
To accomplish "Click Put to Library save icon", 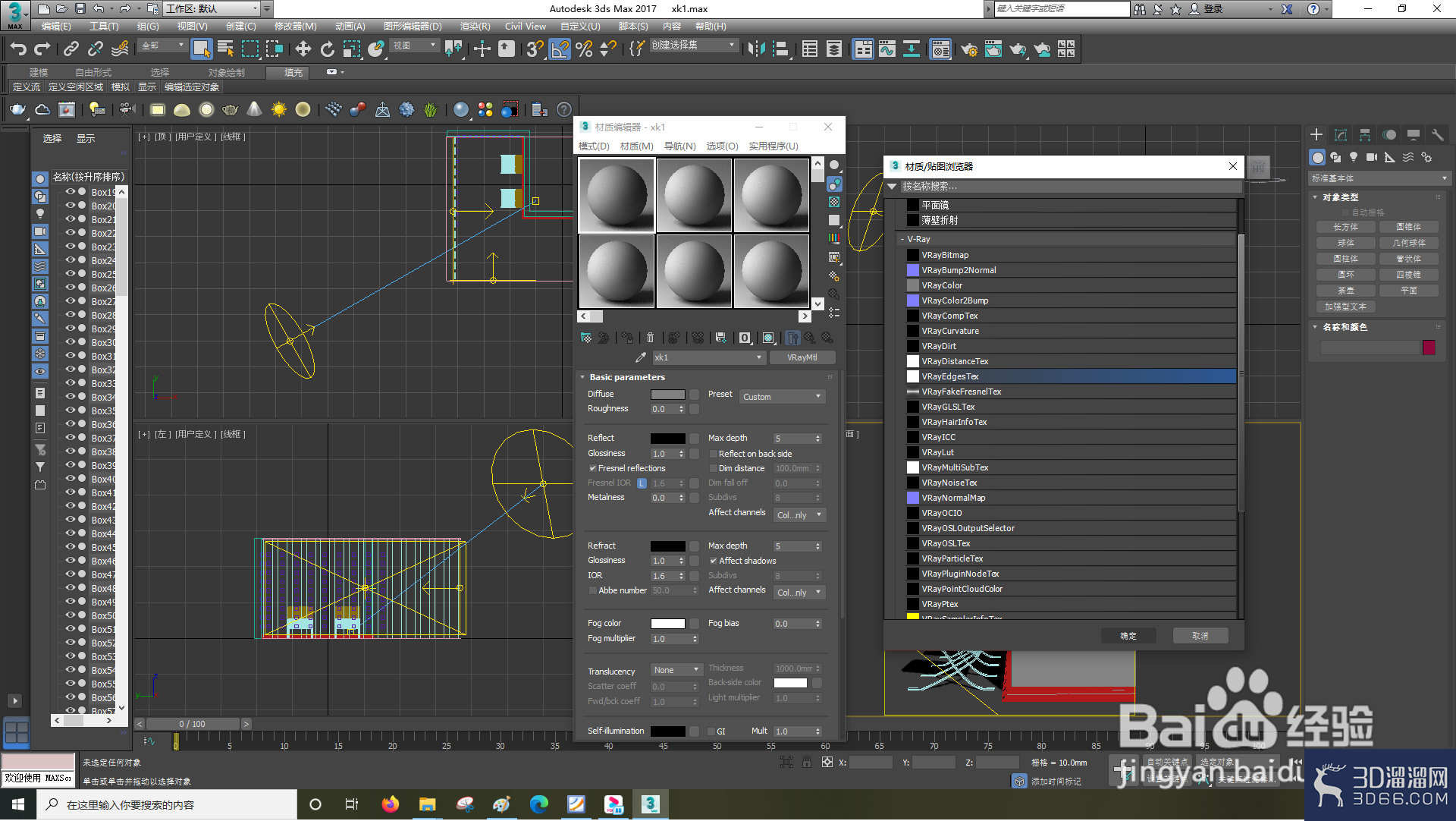I will pyautogui.click(x=720, y=338).
